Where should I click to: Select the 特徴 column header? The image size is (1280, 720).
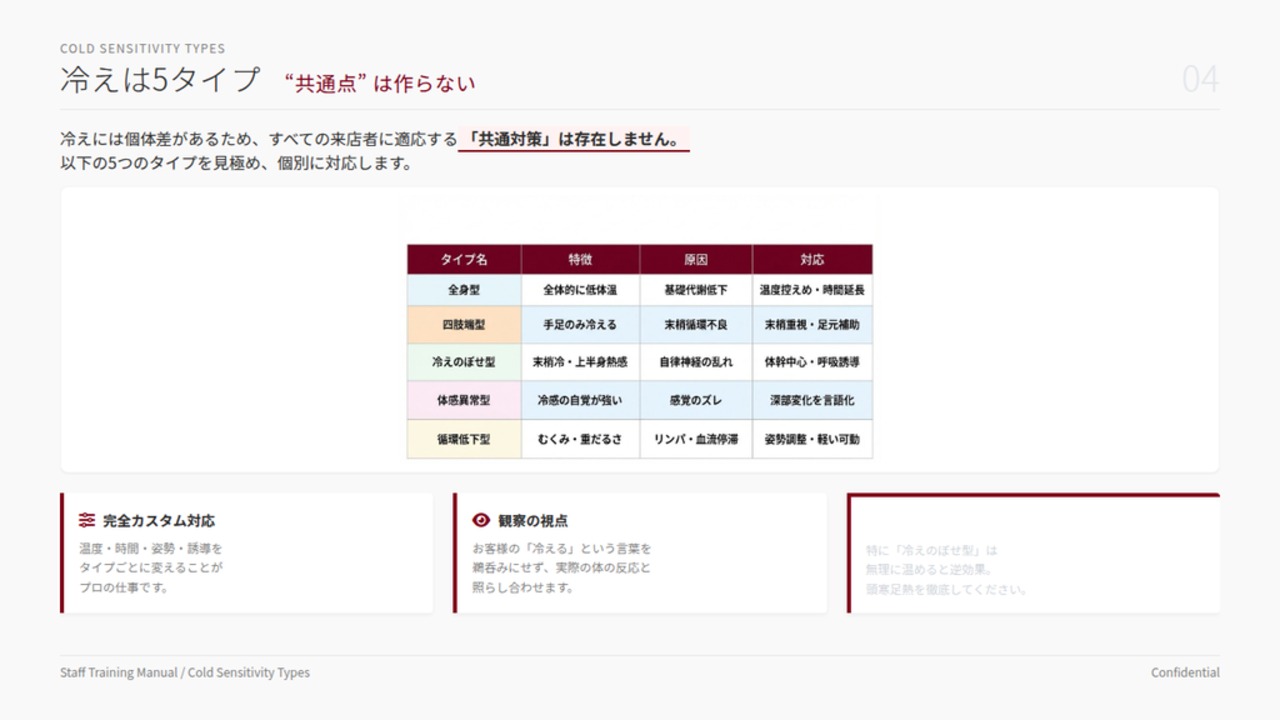(580, 259)
